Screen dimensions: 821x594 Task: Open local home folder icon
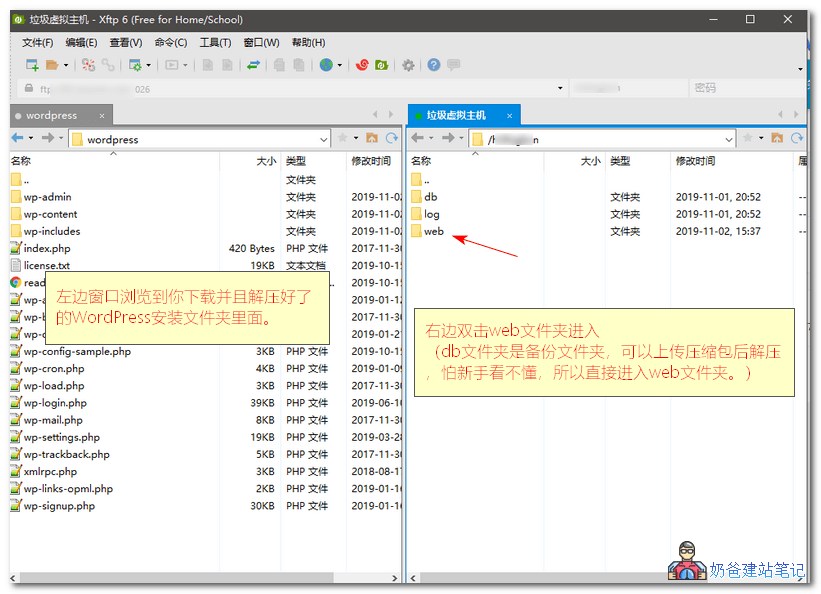coord(372,139)
